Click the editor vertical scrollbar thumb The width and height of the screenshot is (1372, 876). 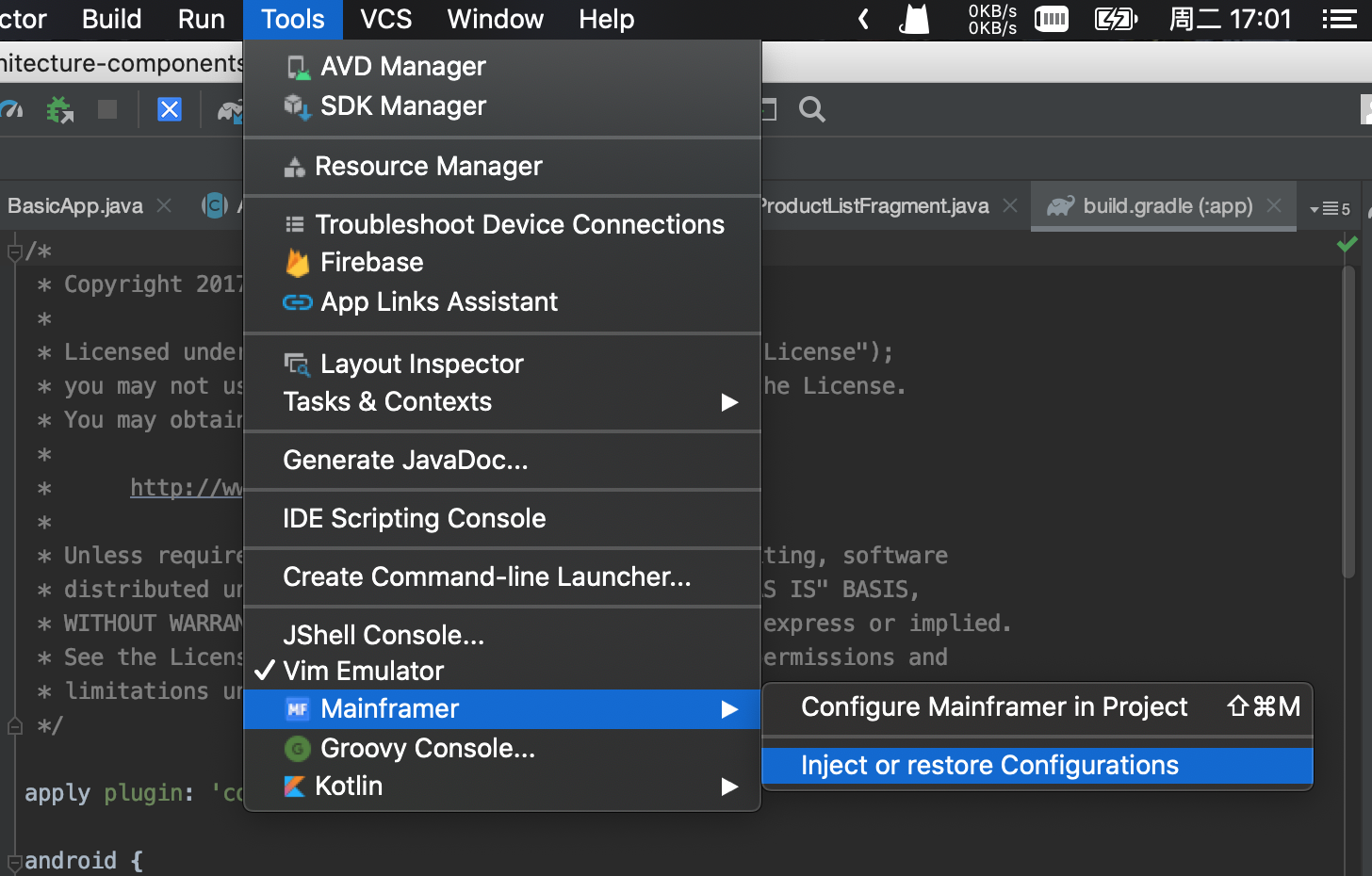(1348, 424)
